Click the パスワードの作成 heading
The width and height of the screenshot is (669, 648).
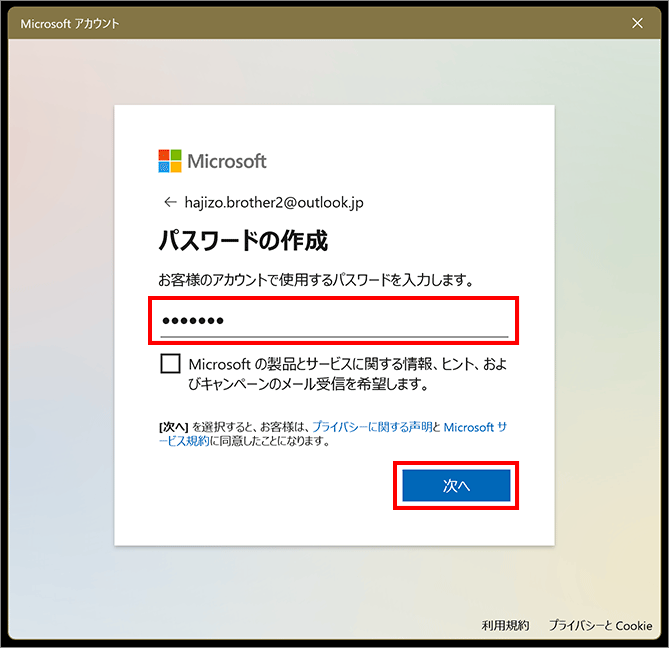pos(243,240)
